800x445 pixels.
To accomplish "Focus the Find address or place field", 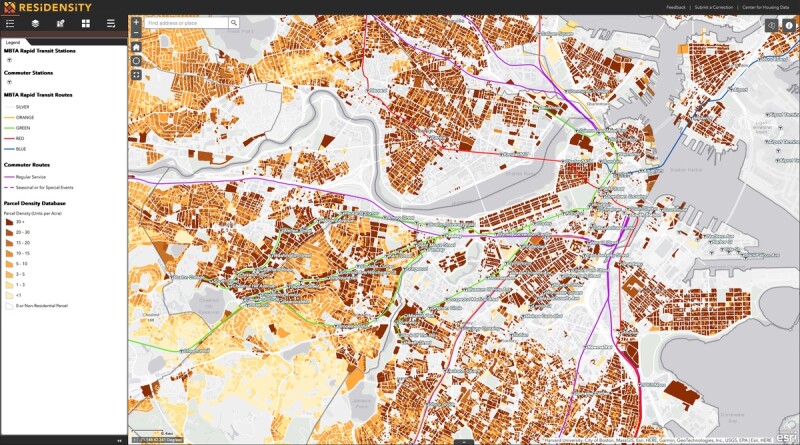I will coord(187,23).
